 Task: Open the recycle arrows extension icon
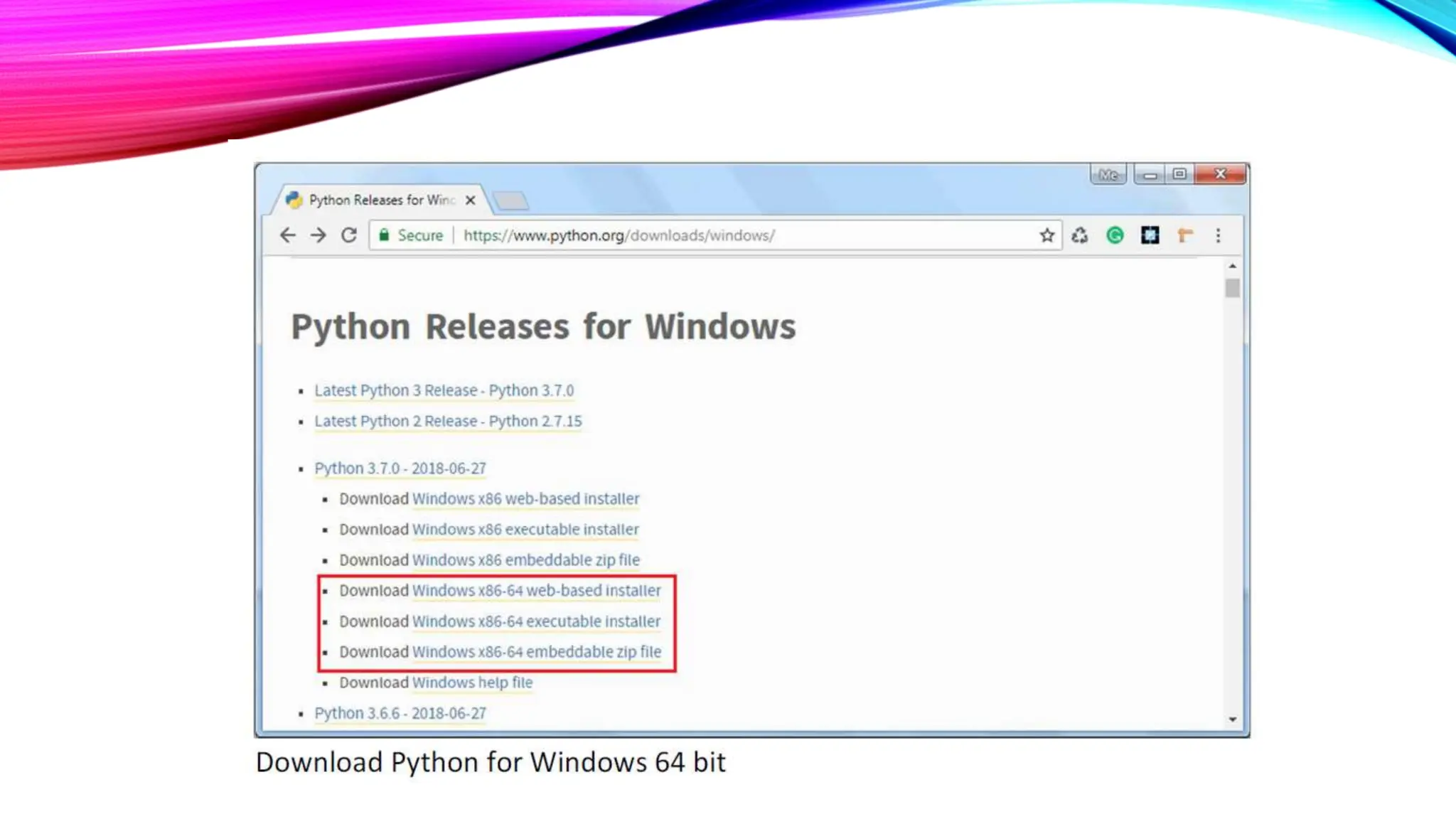pyautogui.click(x=1080, y=235)
